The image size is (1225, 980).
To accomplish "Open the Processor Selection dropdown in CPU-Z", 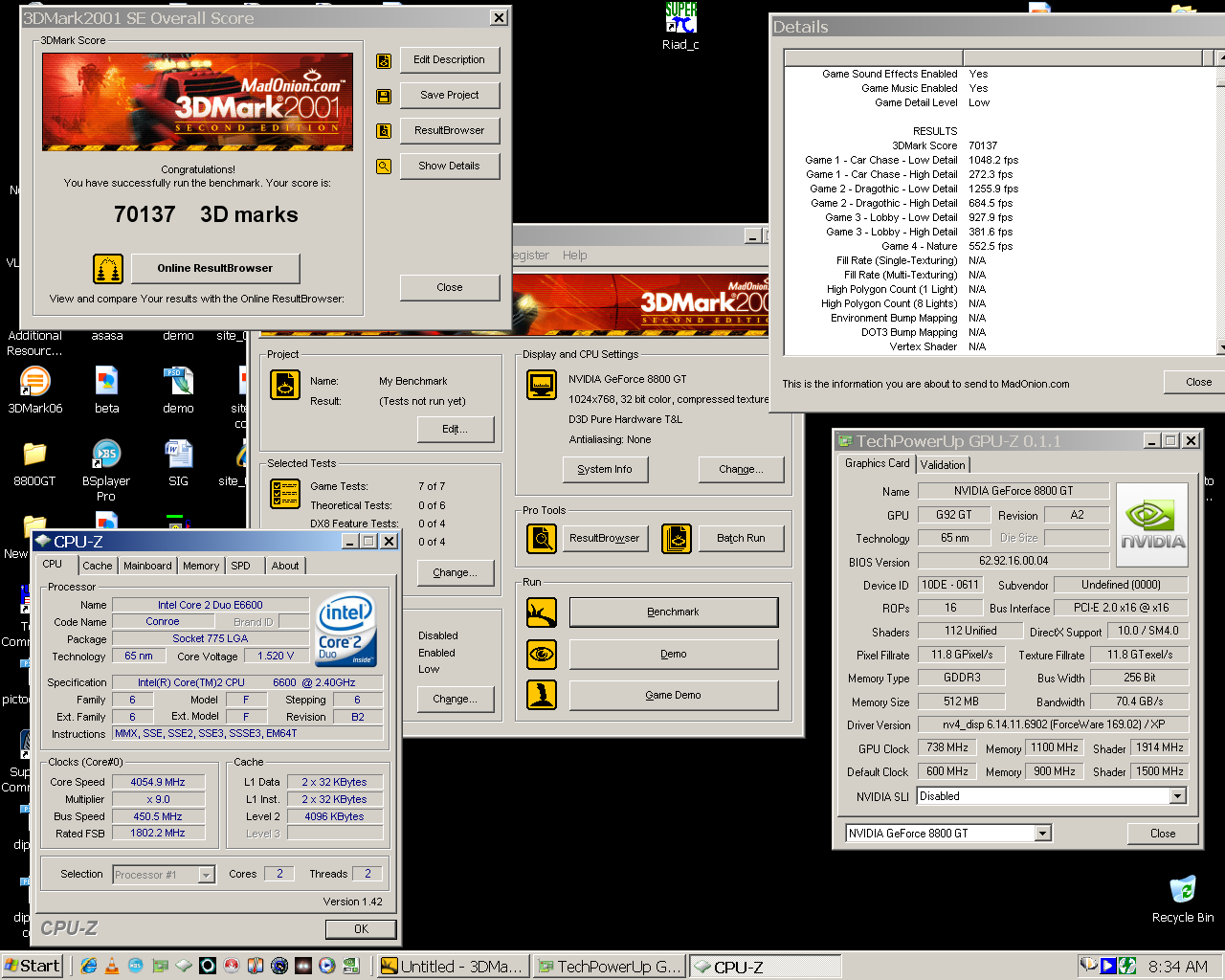I will coord(207,875).
